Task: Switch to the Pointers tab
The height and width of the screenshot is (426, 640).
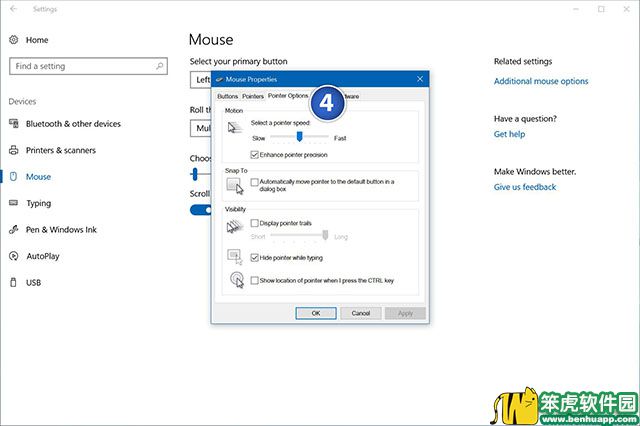Action: tap(253, 96)
